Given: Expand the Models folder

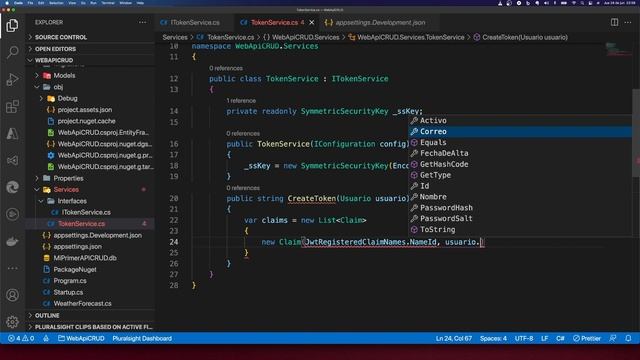Looking at the screenshot, I should (x=90, y=76).
